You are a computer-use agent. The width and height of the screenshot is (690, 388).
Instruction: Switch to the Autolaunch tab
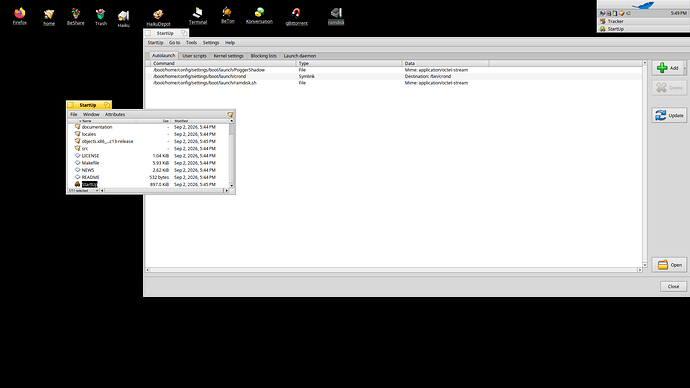click(163, 55)
